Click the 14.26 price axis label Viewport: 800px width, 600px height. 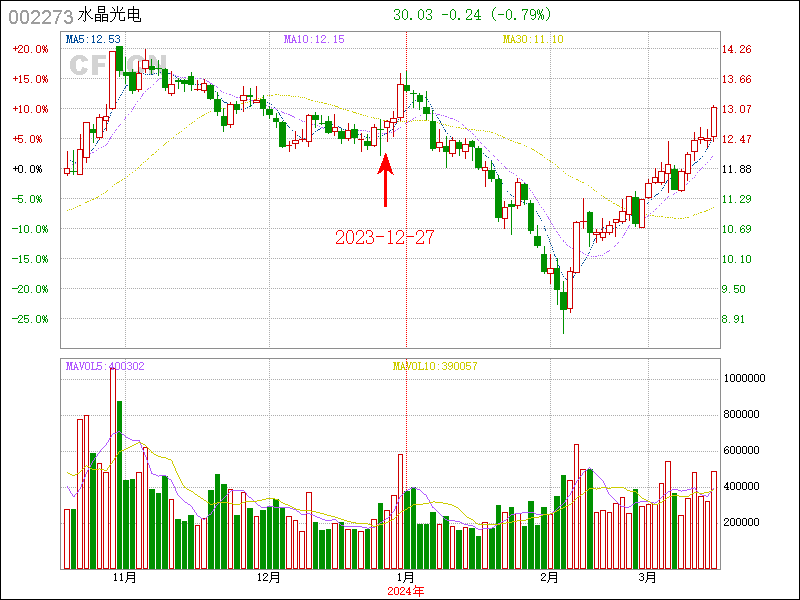click(x=737, y=49)
